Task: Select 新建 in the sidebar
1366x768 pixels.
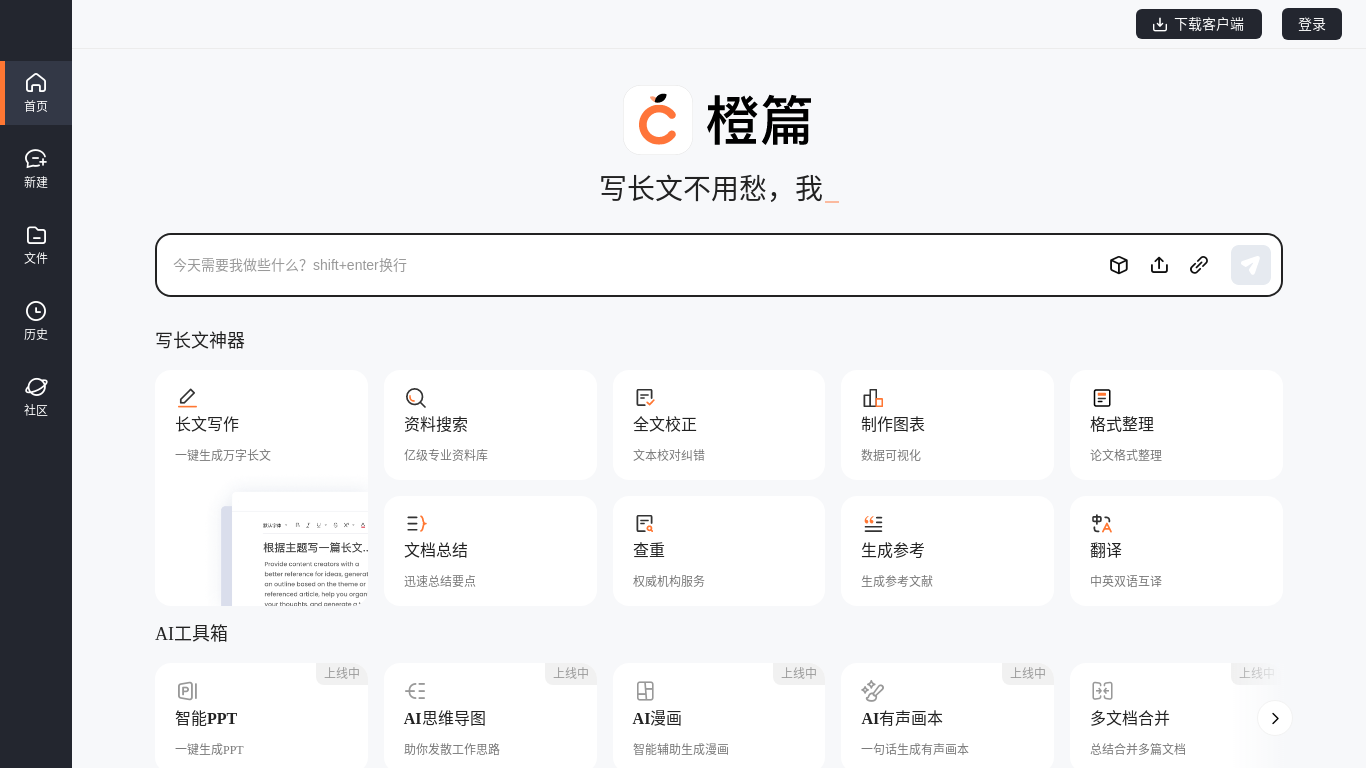Action: [x=36, y=169]
